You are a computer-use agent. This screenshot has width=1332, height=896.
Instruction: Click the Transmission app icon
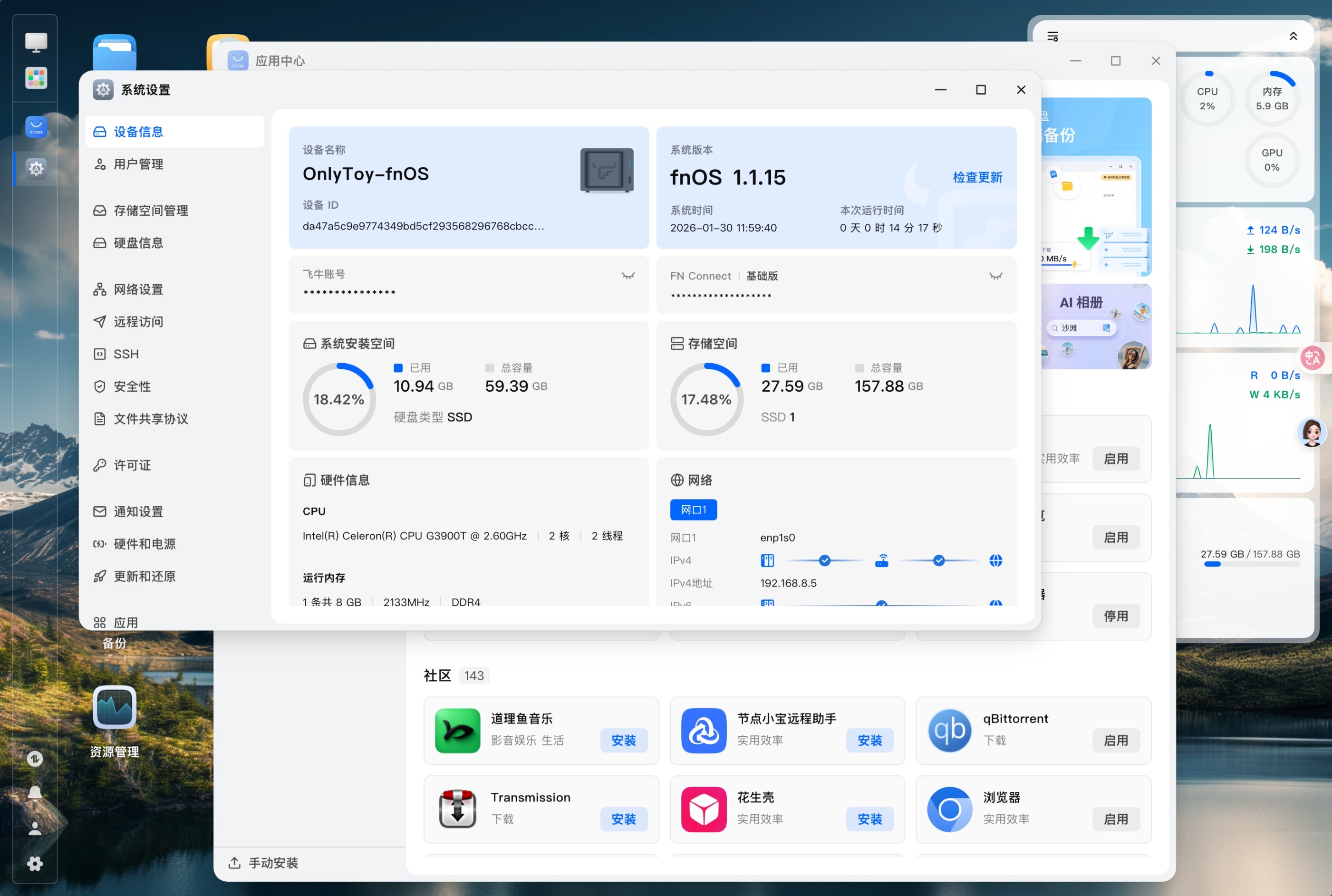(457, 809)
